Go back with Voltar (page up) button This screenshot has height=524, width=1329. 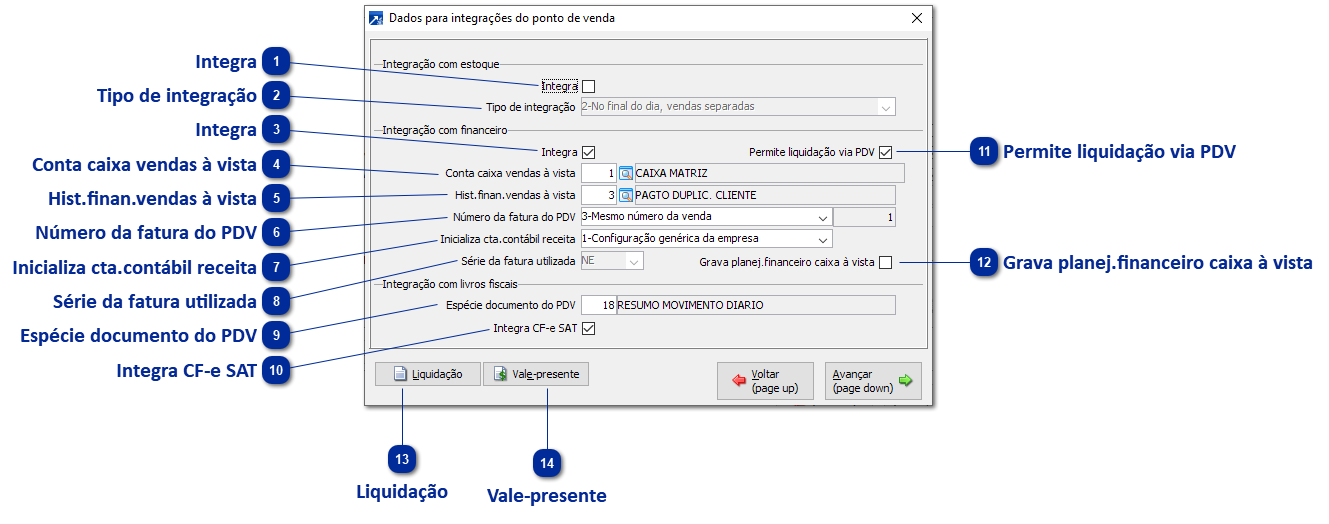point(765,381)
